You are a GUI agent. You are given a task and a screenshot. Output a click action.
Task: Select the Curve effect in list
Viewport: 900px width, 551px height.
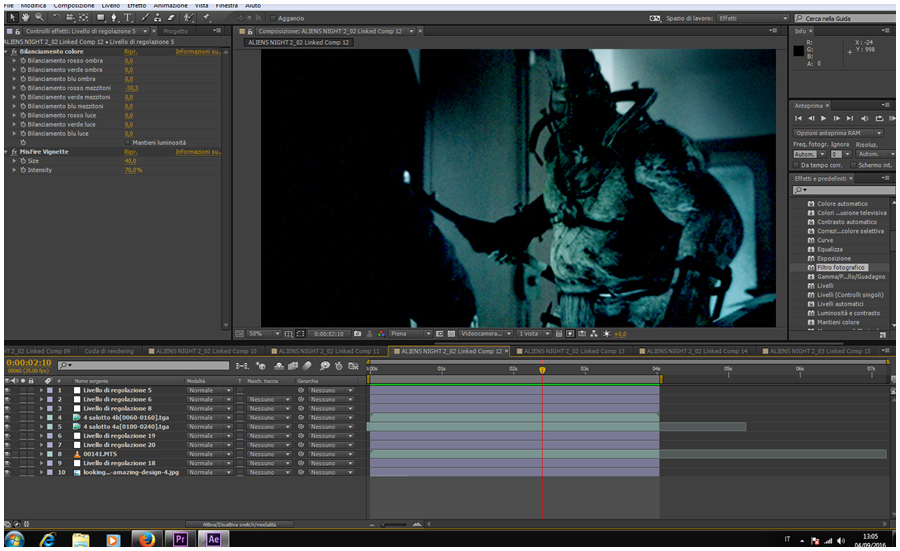[x=825, y=240]
